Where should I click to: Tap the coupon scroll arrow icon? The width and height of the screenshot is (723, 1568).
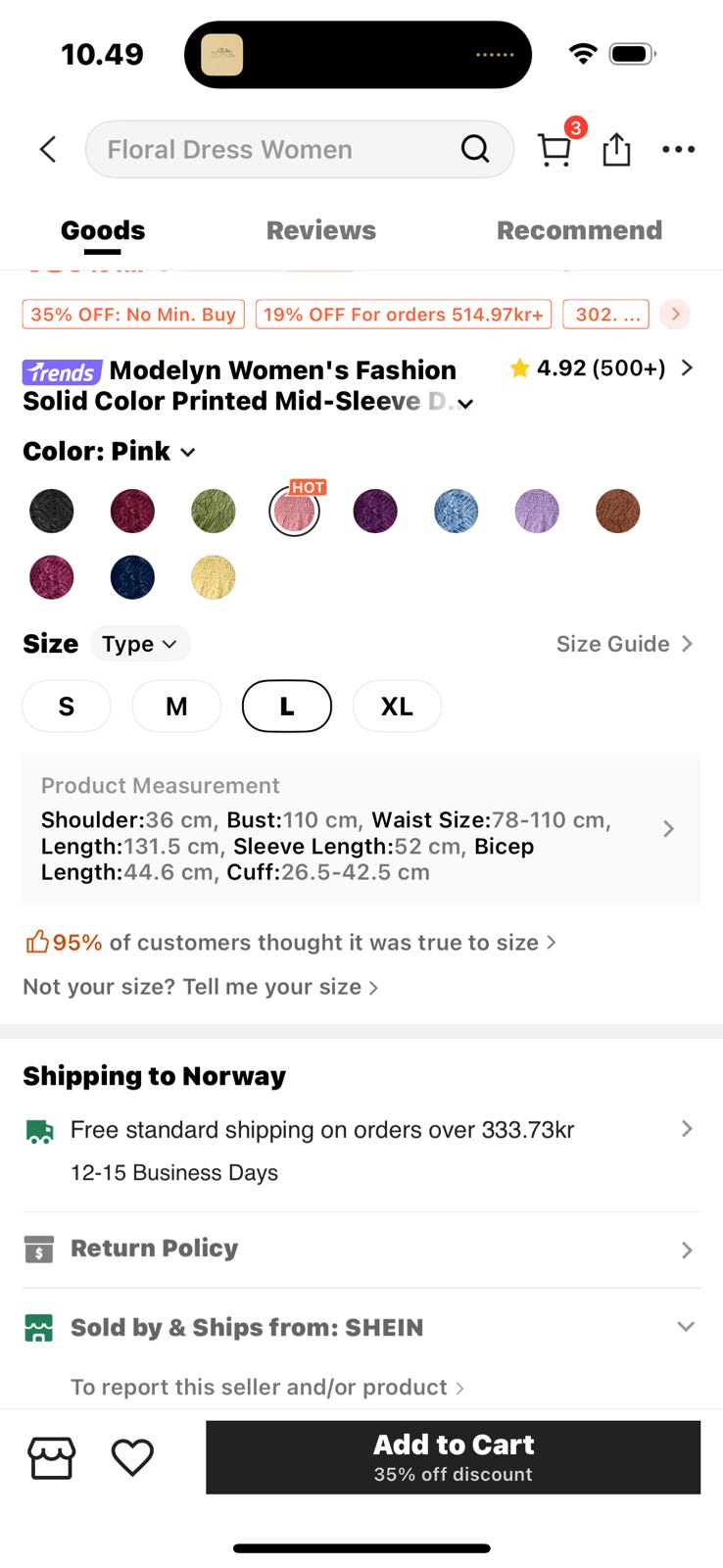675,315
